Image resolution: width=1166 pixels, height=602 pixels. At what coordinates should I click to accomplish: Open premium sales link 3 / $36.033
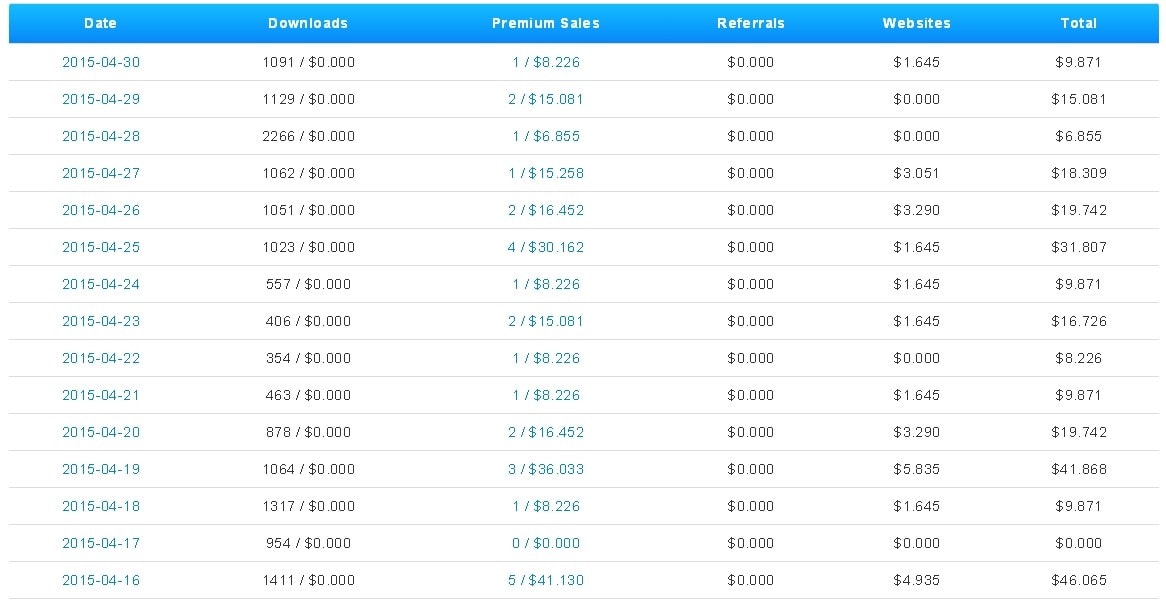pyautogui.click(x=545, y=469)
